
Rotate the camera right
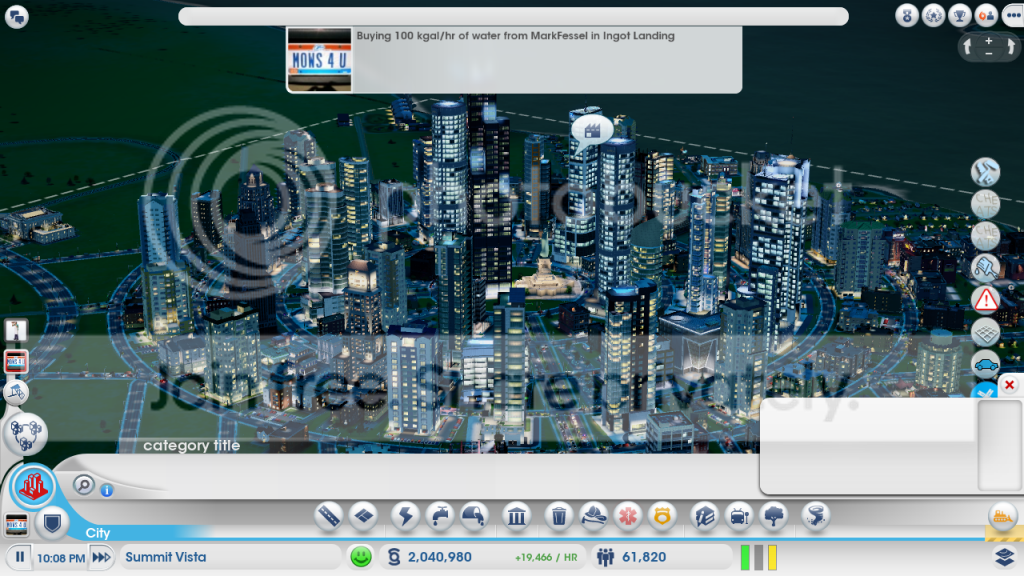1010,46
